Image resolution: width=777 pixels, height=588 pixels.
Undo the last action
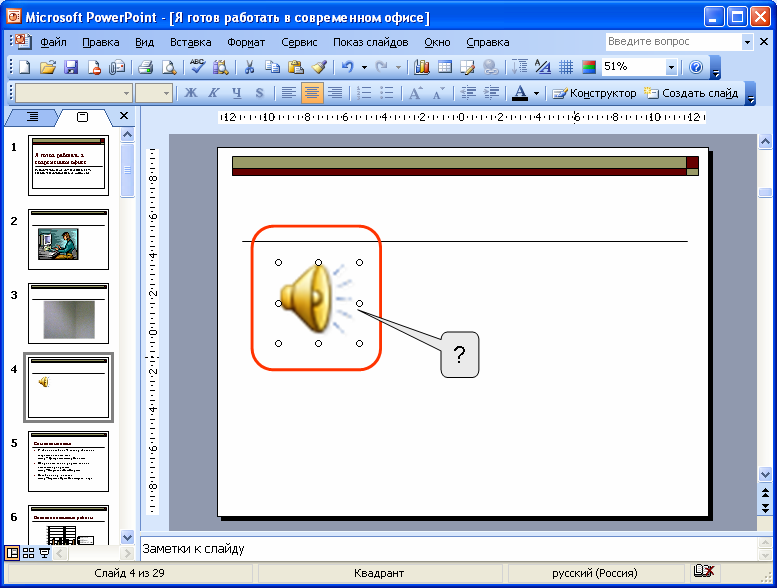(348, 67)
